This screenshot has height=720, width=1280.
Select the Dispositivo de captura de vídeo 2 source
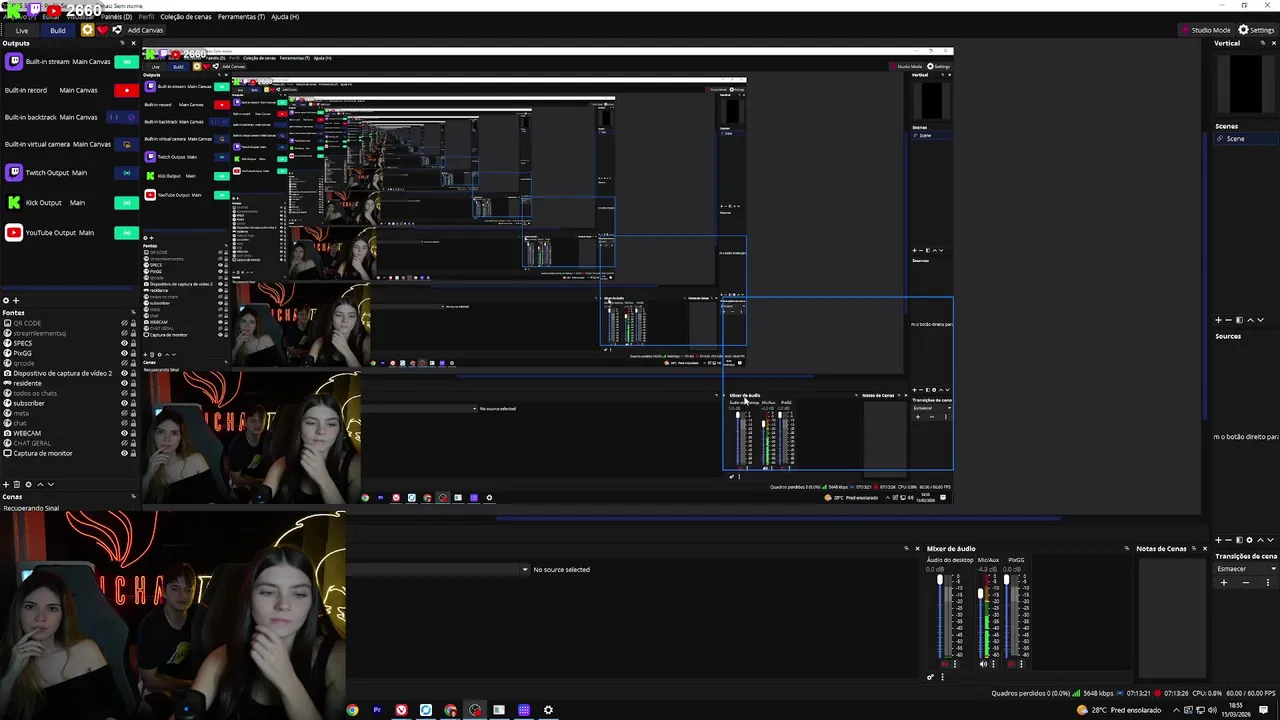coord(63,373)
